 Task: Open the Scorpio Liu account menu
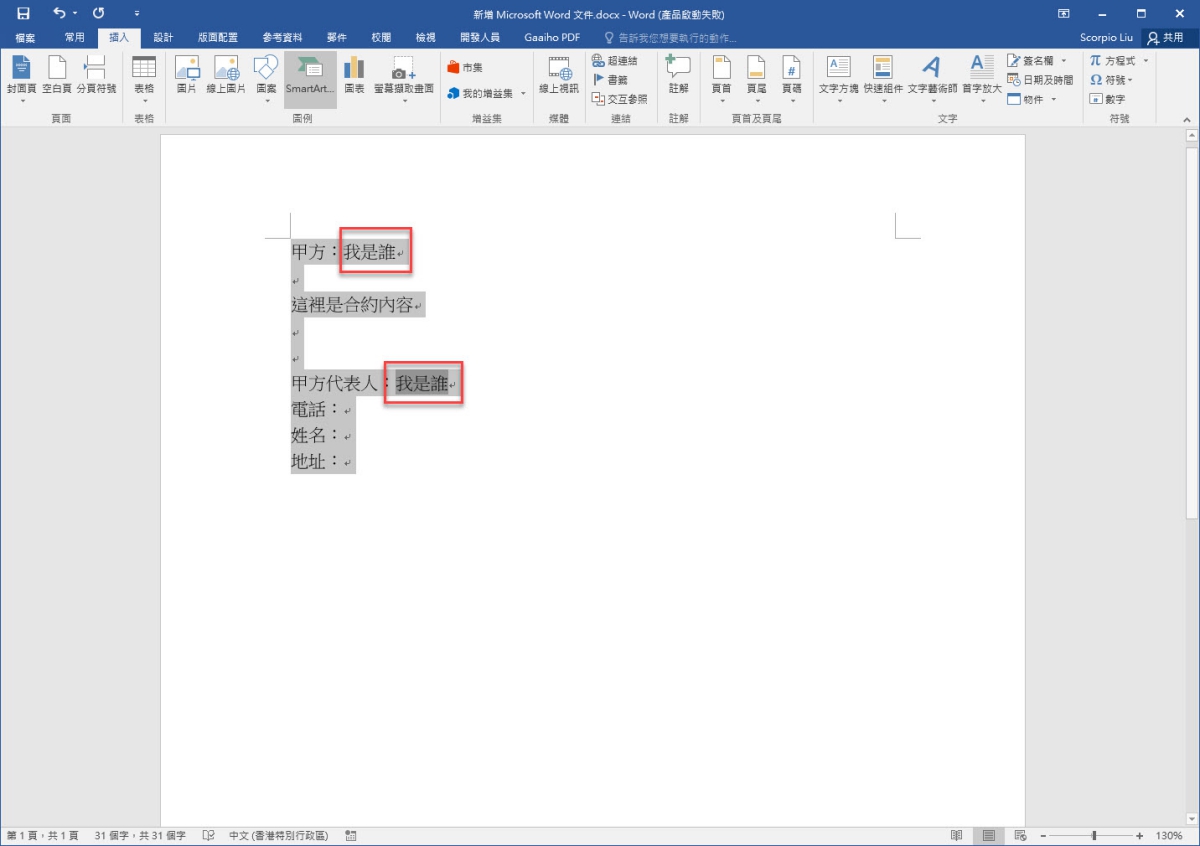point(1107,38)
